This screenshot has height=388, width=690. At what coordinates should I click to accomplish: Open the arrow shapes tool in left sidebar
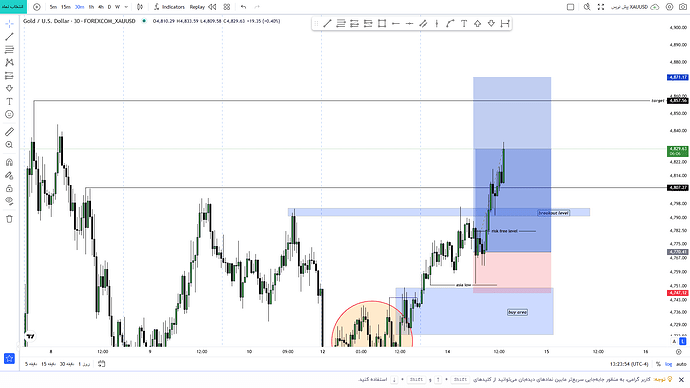click(9, 88)
